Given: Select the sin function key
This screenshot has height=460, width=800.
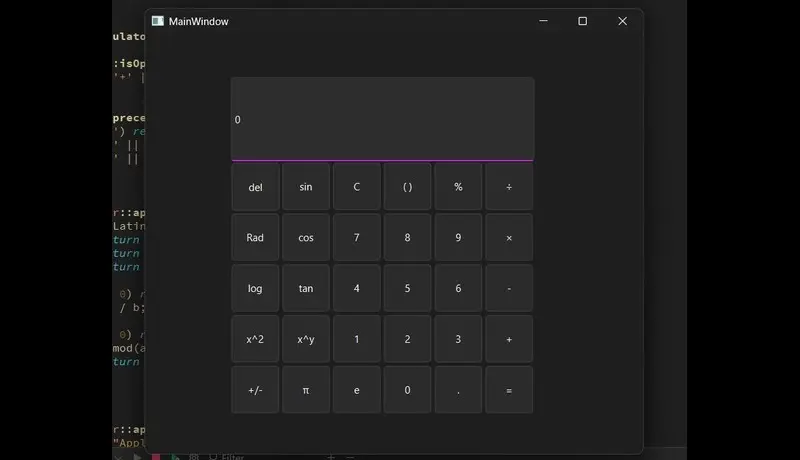Looking at the screenshot, I should tap(306, 187).
